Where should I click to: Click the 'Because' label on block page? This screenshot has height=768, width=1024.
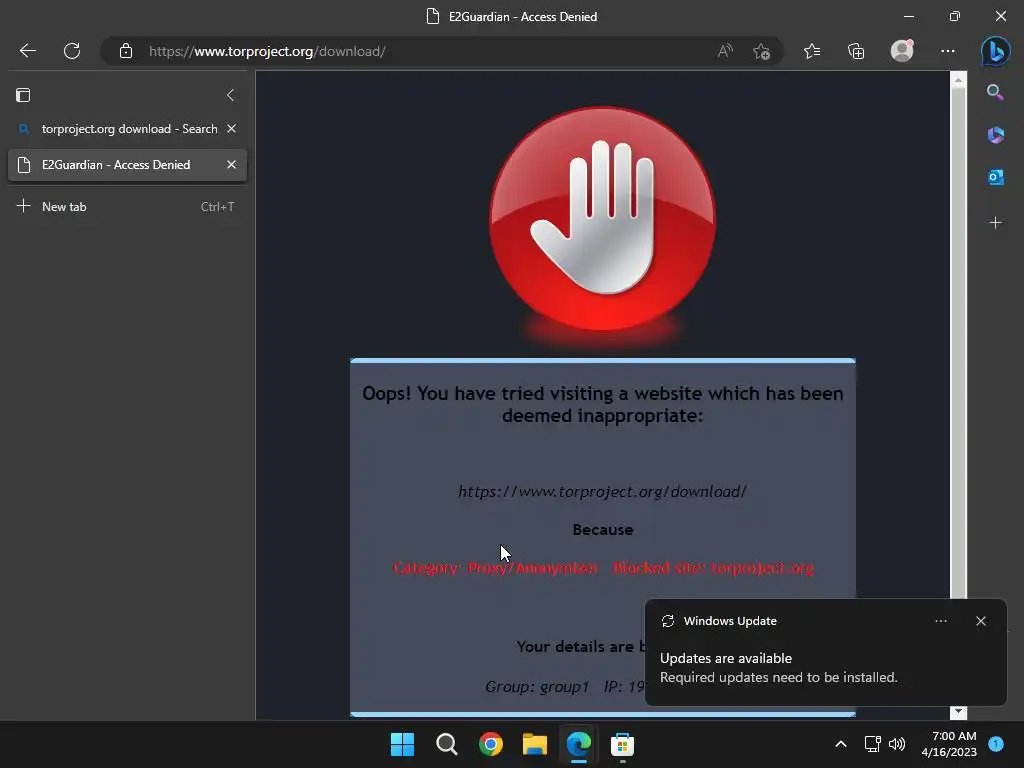[603, 530]
